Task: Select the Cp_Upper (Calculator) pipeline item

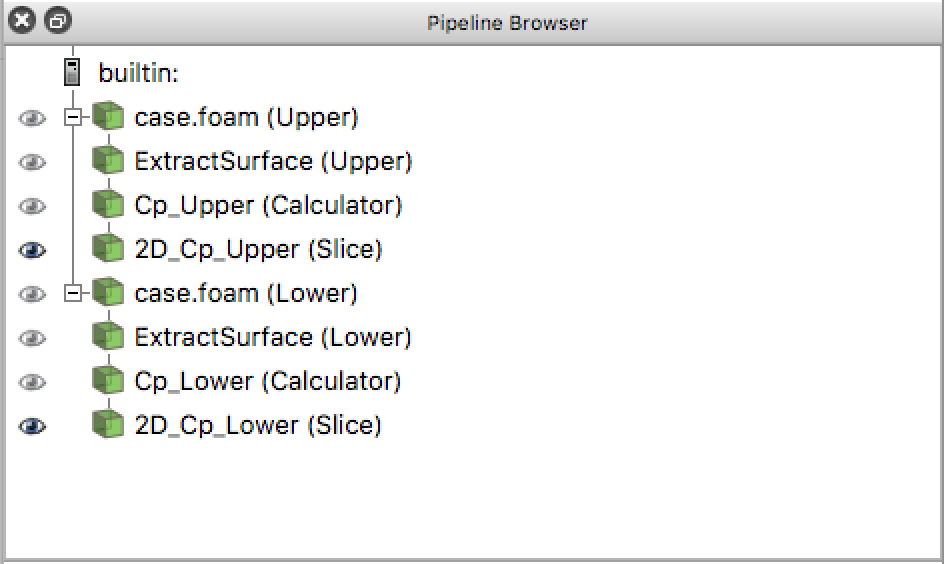Action: click(x=268, y=205)
